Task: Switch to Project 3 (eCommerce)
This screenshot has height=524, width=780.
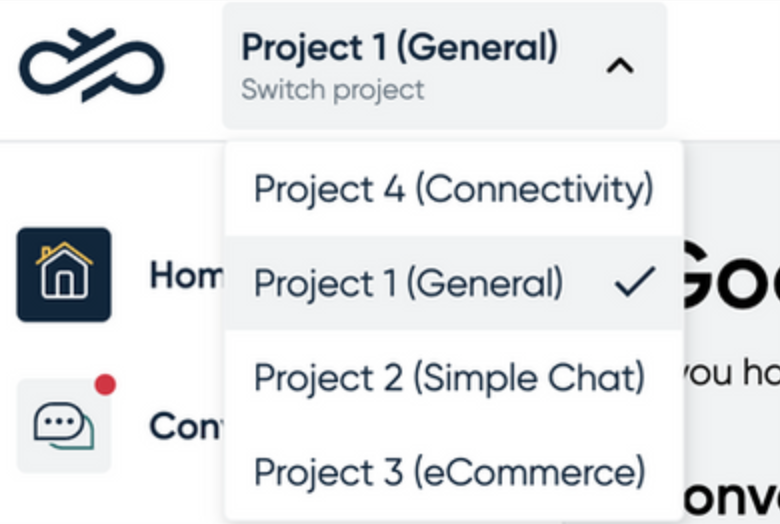Action: (453, 472)
